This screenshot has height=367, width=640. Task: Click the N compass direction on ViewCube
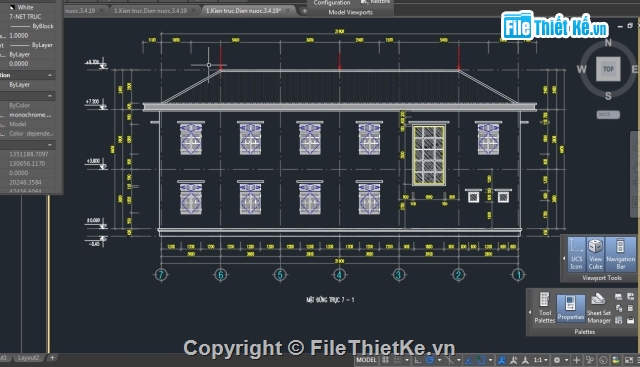608,43
